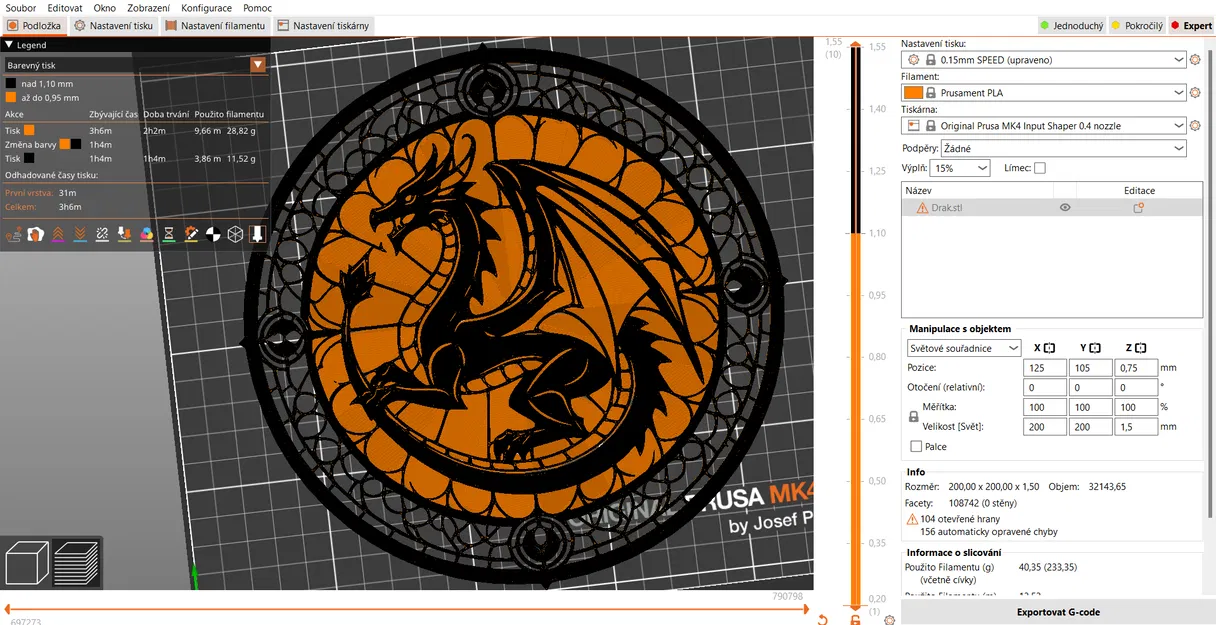Toggle retractions visibility icon
This screenshot has width=1216, height=625.
(x=57, y=234)
